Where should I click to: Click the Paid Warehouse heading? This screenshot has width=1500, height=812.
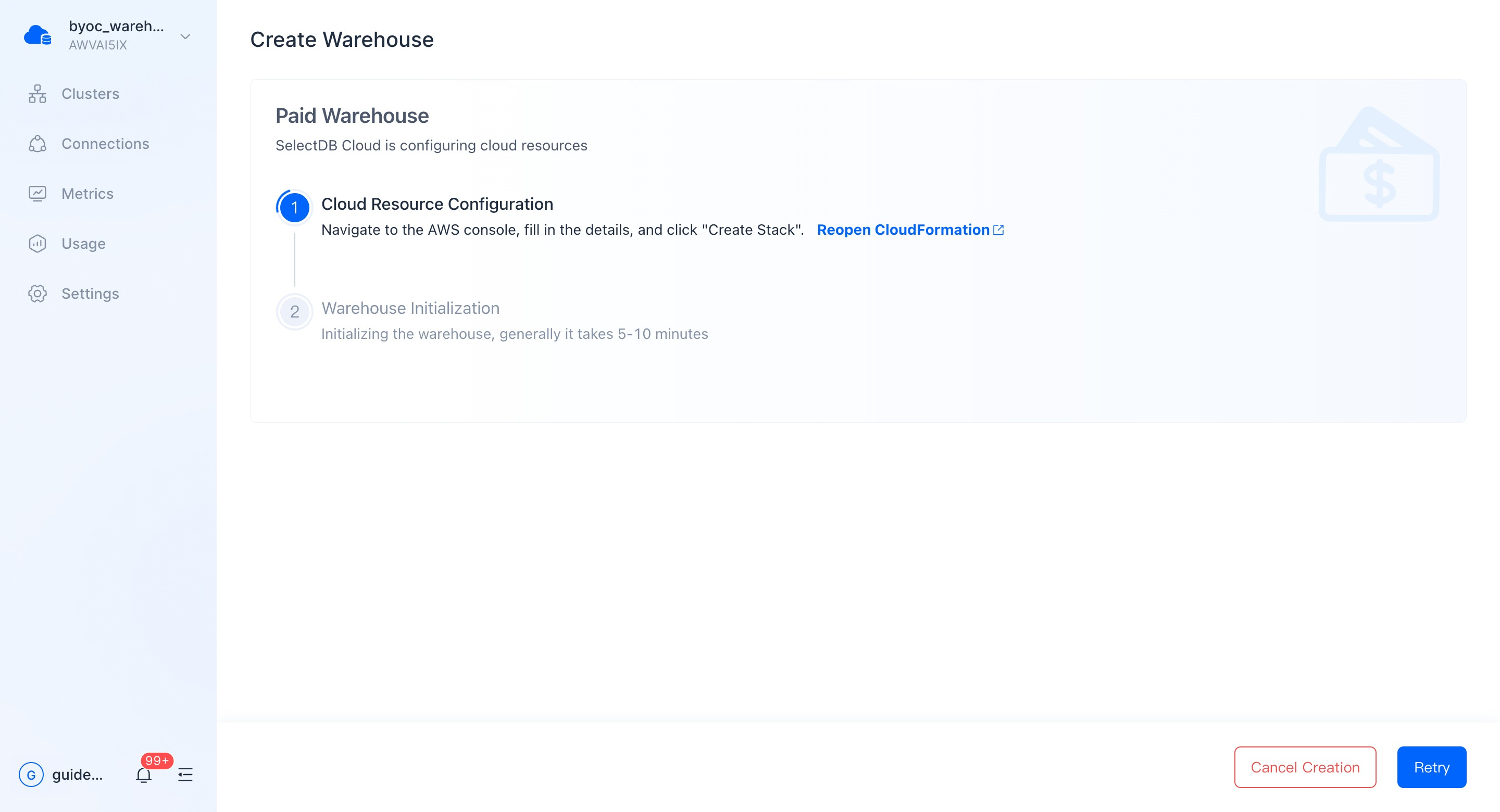352,115
